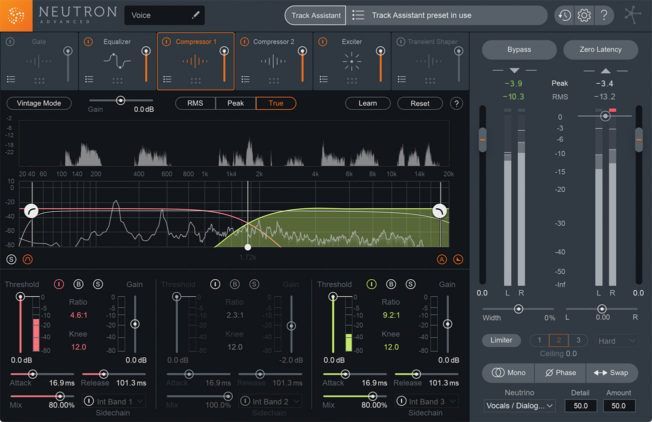The image size is (652, 422).
Task: Select RMS detection mode
Action: tap(195, 103)
